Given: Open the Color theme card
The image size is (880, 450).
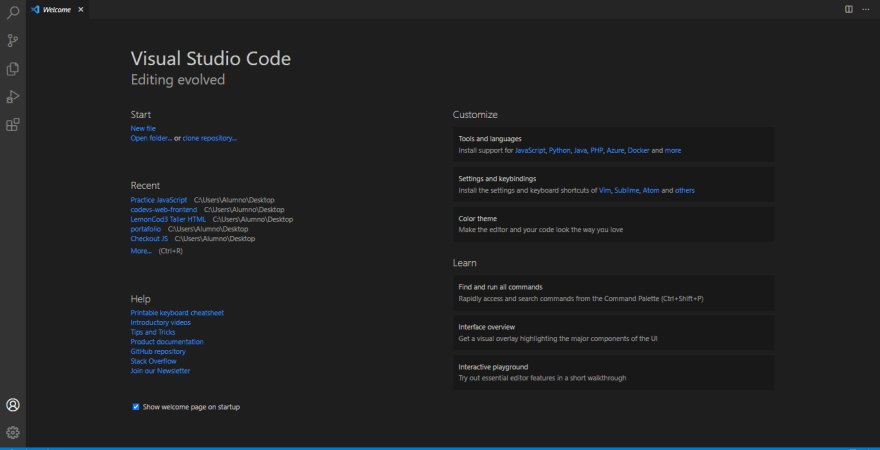Looking at the screenshot, I should 613,224.
